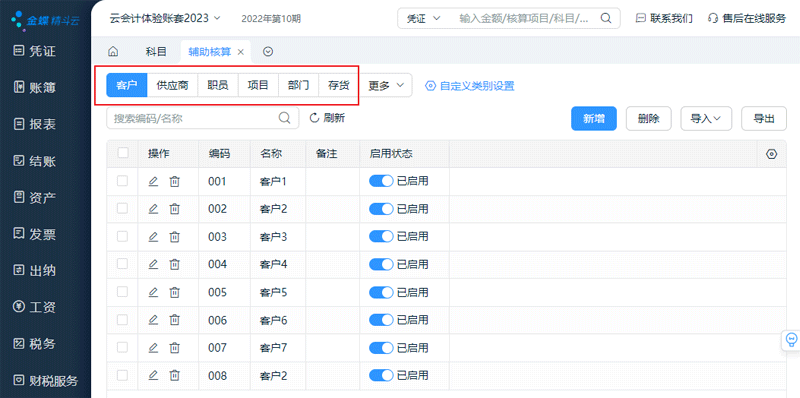Open 凭证 in the sidebar
This screenshot has width=800, height=398.
pos(35,51)
